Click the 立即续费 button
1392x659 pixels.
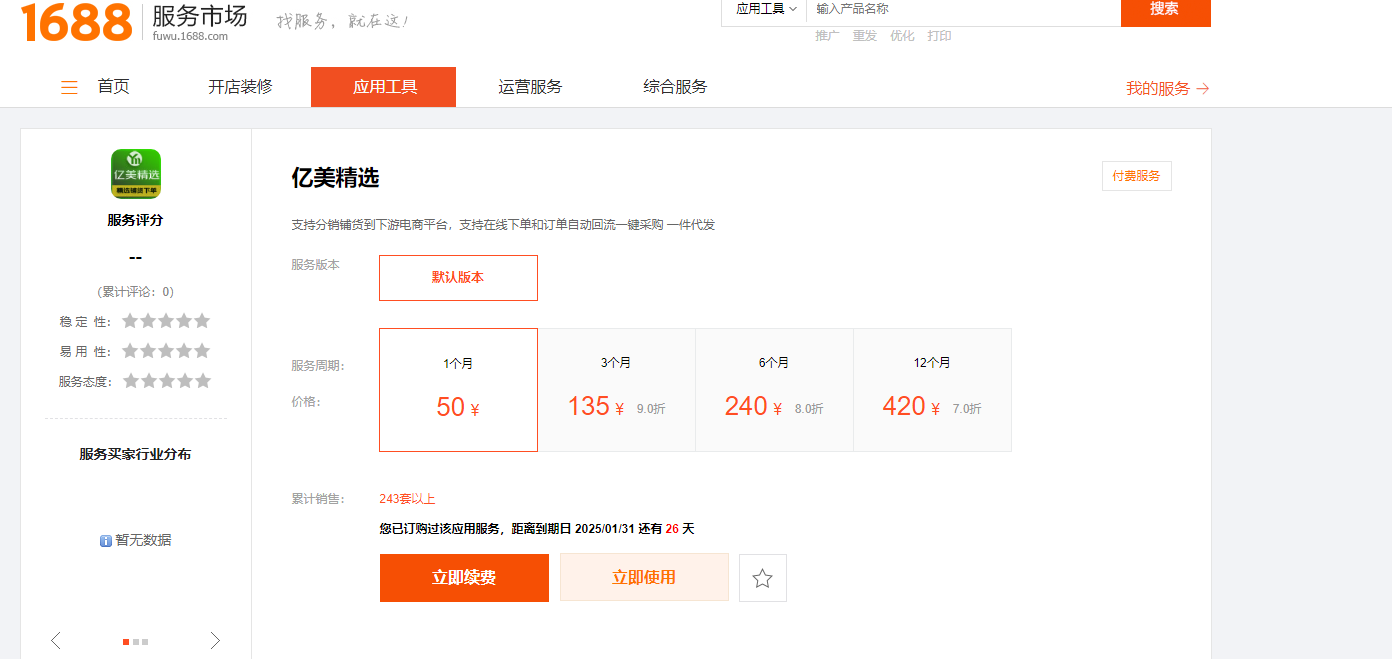pyautogui.click(x=464, y=578)
